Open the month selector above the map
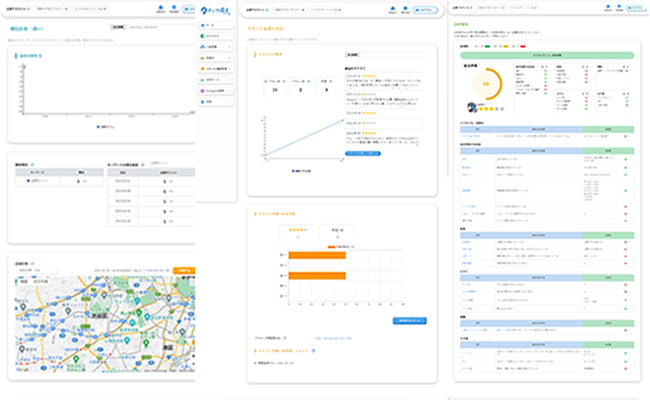Image resolution: width=650 pixels, height=400 pixels. 37,270
